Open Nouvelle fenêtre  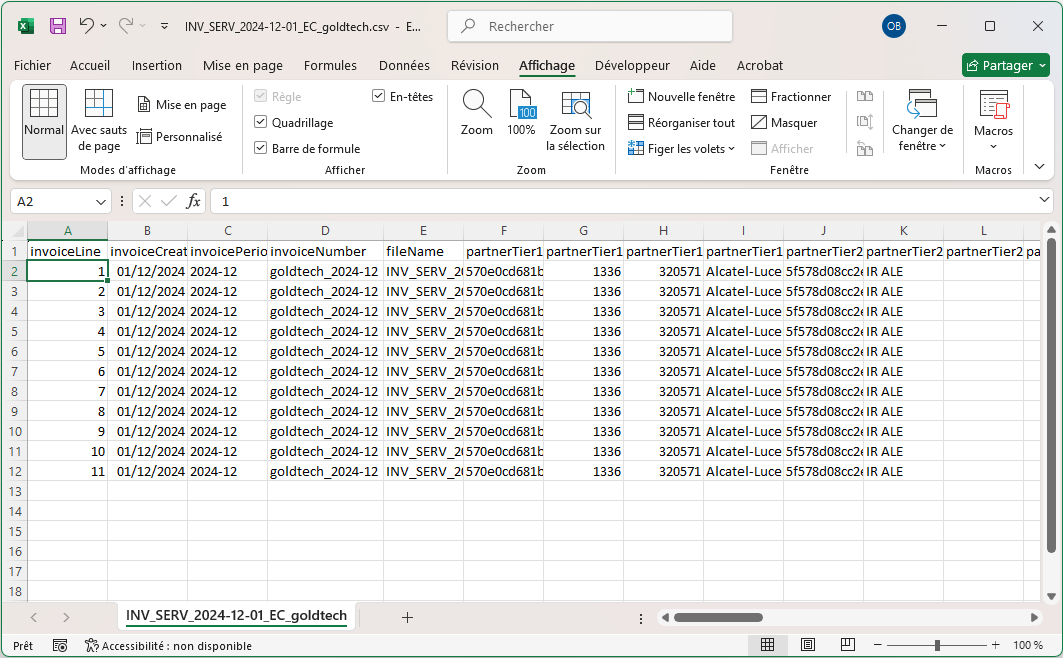coord(681,97)
